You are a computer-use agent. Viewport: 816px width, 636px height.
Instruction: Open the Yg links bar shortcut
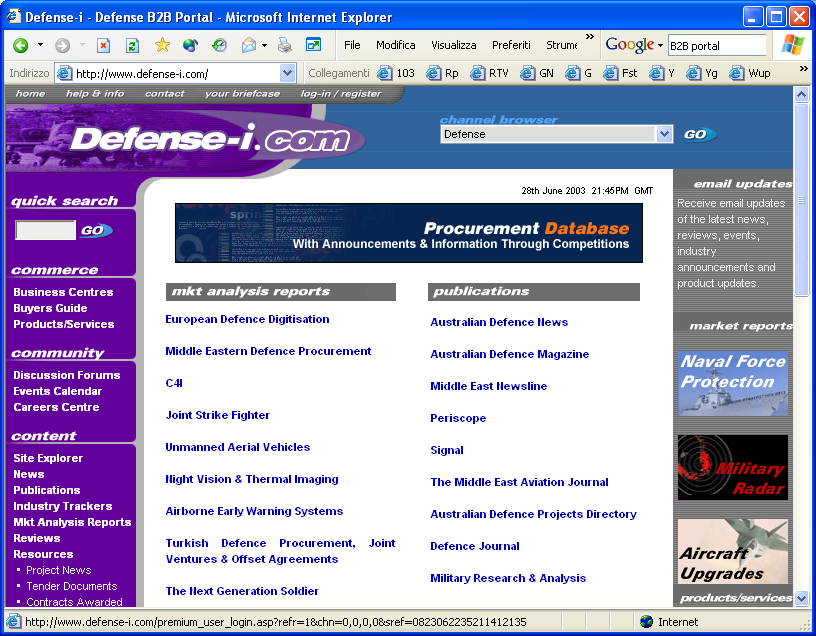click(x=703, y=73)
